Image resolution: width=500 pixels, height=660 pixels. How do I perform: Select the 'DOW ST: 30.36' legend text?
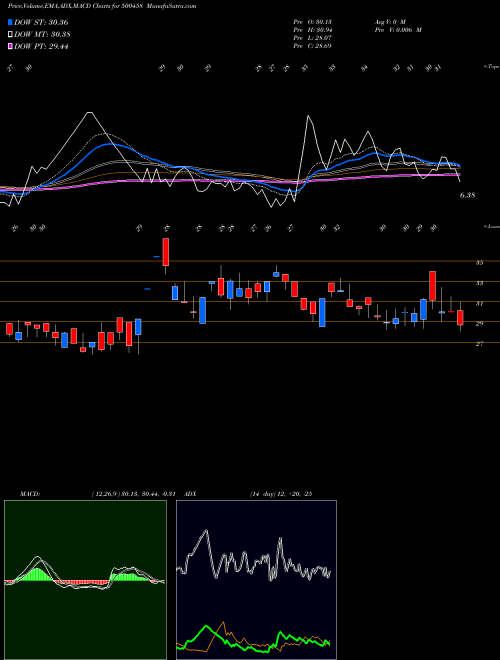(x=41, y=22)
